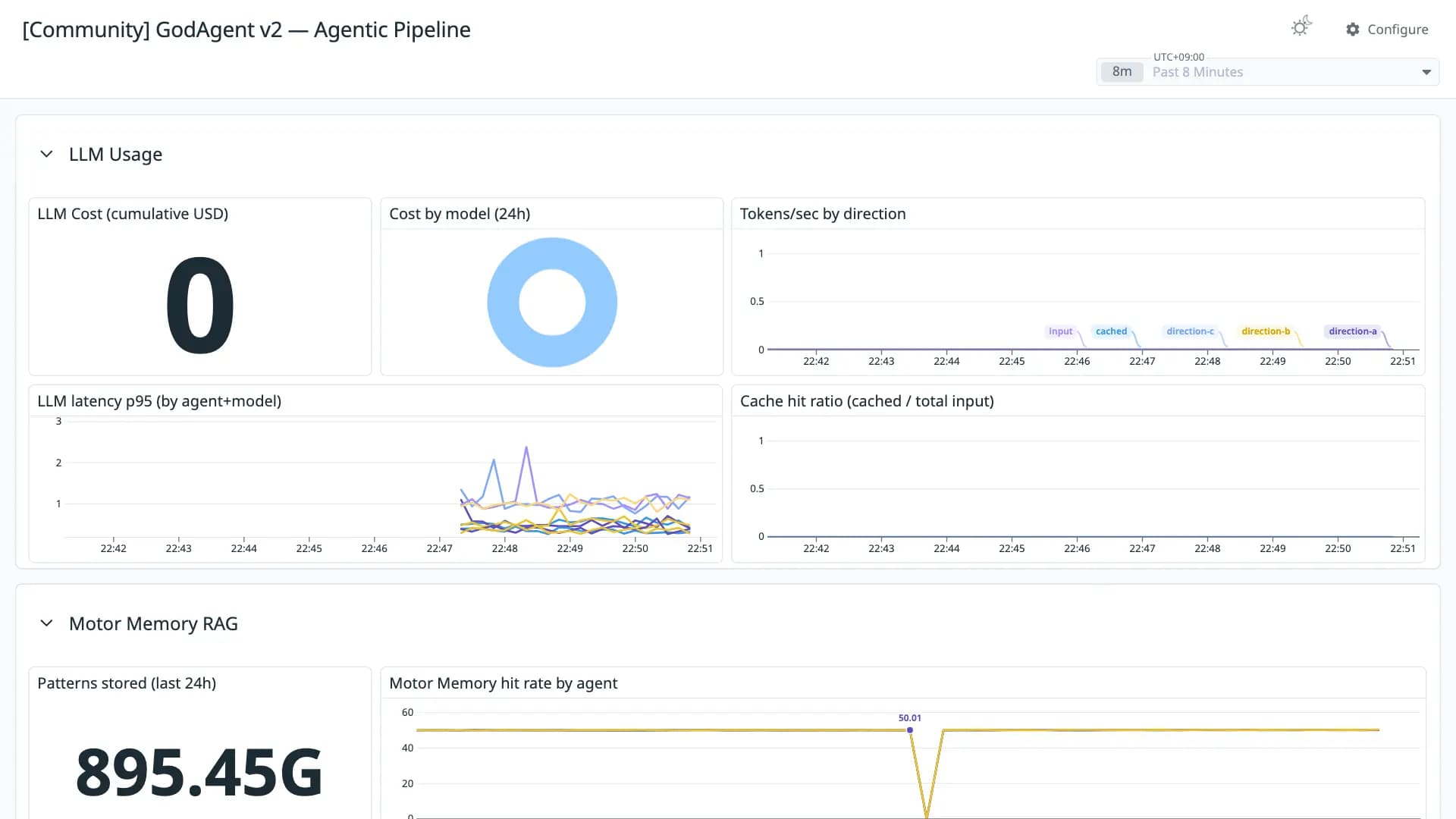The height and width of the screenshot is (819, 1456).
Task: Collapse the Motor Memory RAG section
Action: click(x=46, y=623)
